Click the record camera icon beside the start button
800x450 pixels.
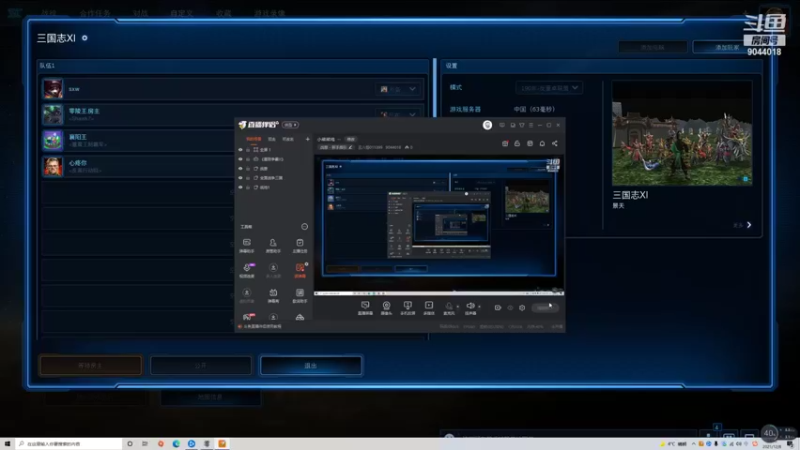click(497, 308)
